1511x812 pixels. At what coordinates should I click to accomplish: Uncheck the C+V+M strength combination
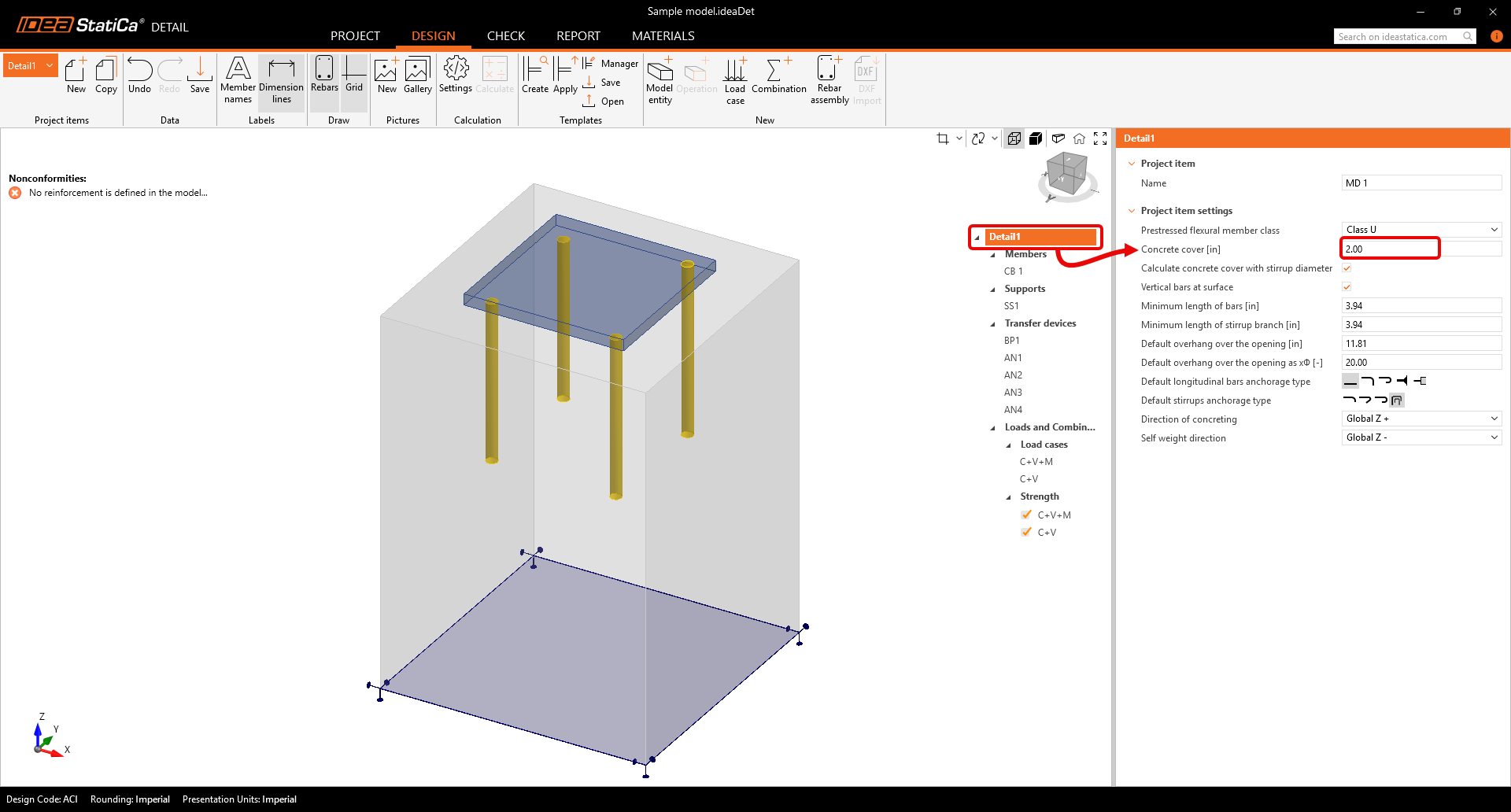click(1026, 515)
